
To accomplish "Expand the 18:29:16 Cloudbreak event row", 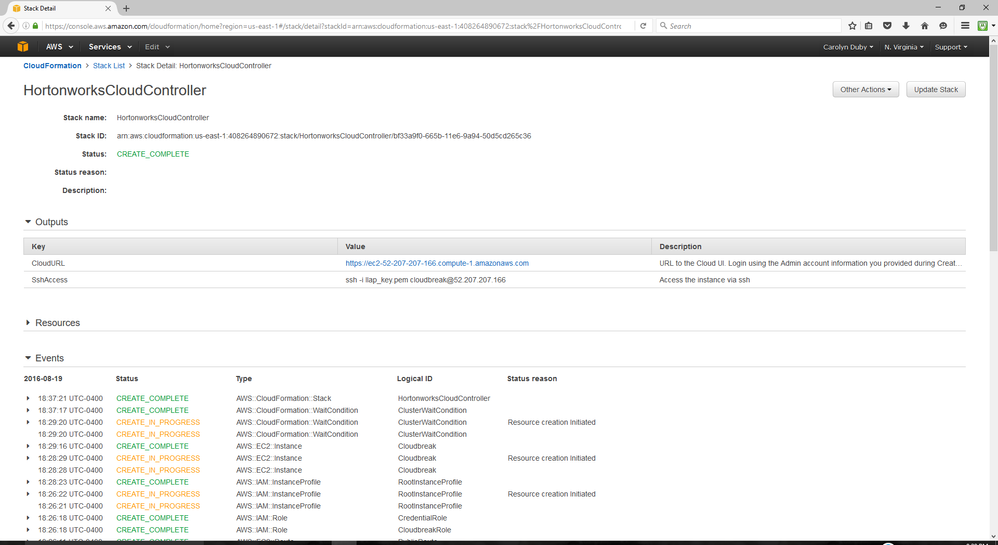I will [28, 446].
